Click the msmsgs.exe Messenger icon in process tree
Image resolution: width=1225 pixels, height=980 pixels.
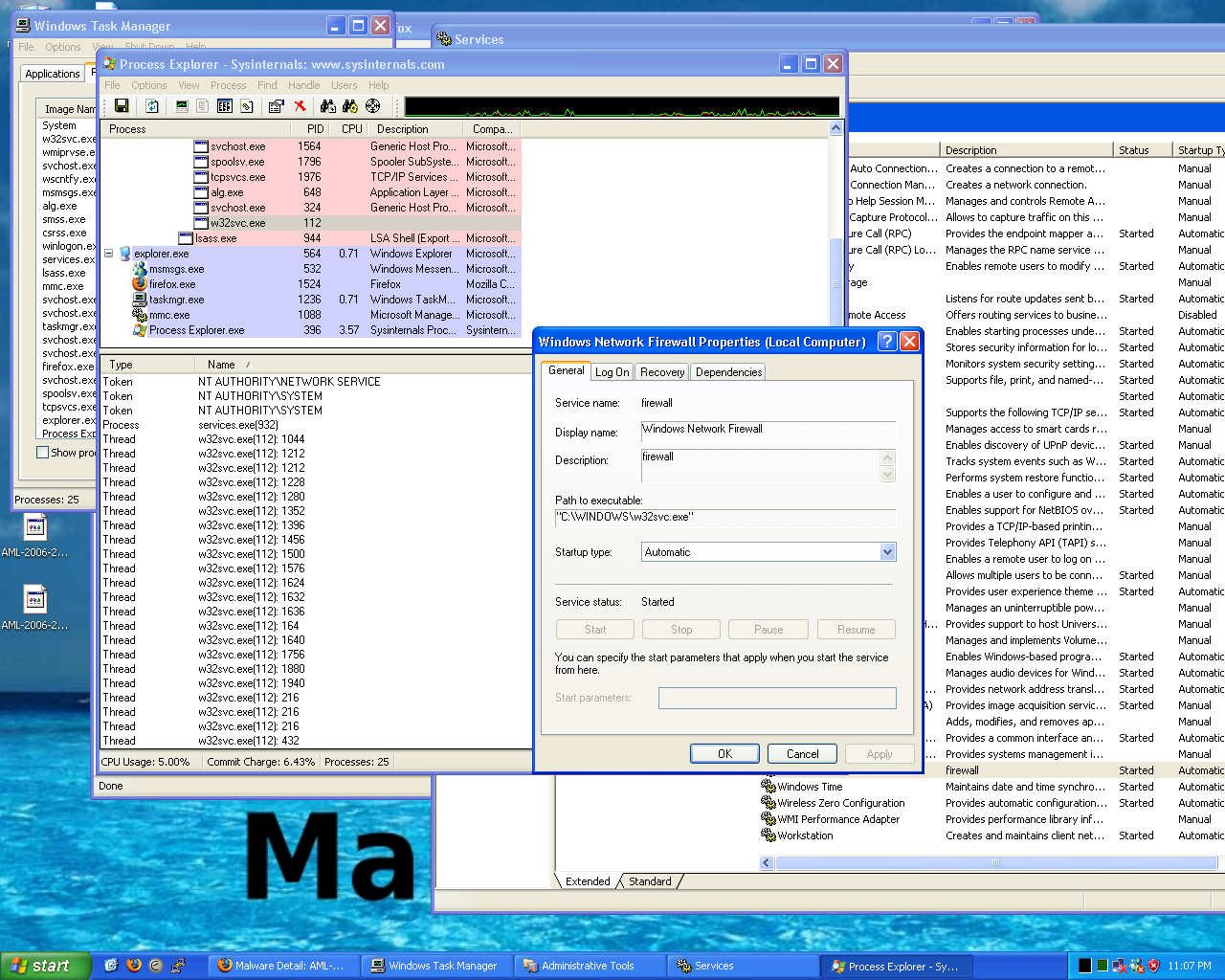pyautogui.click(x=140, y=269)
